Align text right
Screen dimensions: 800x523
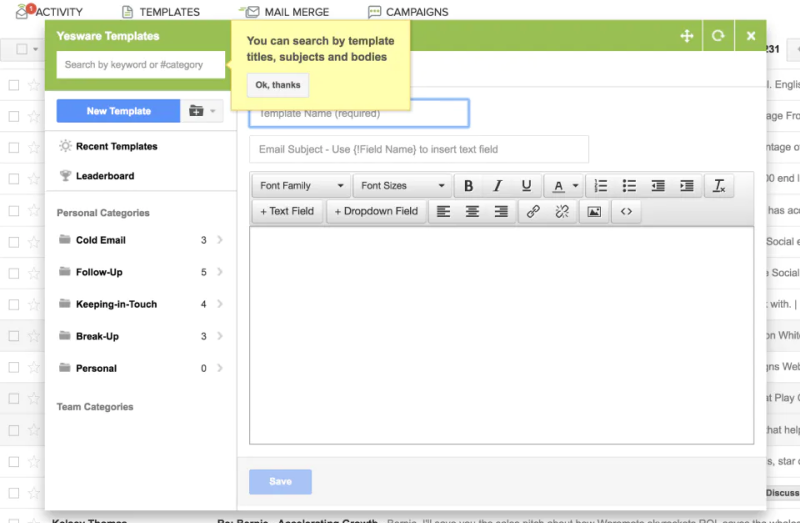point(501,211)
